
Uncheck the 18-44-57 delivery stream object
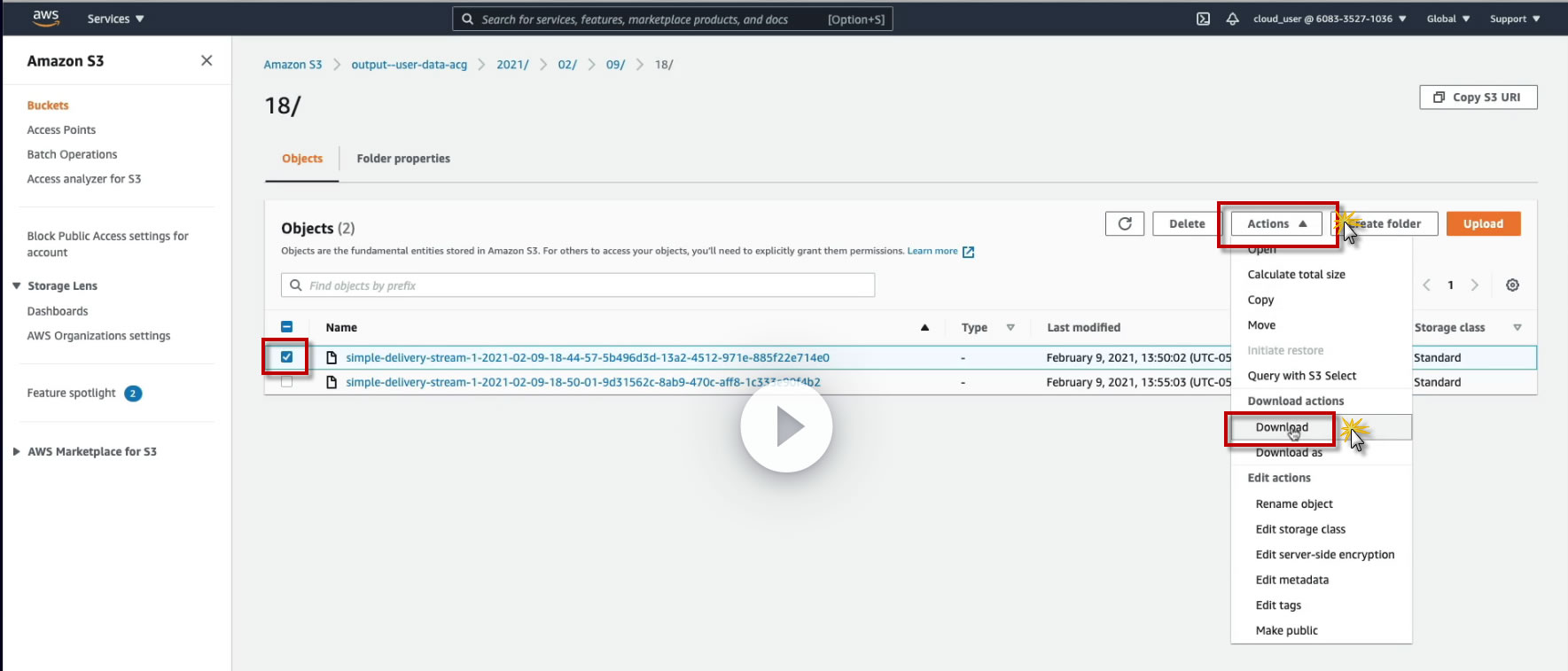(286, 357)
